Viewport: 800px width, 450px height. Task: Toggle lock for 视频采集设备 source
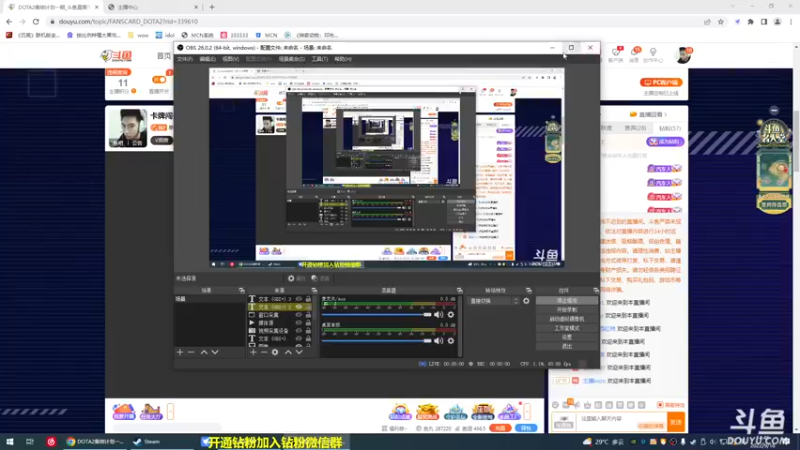tap(308, 331)
